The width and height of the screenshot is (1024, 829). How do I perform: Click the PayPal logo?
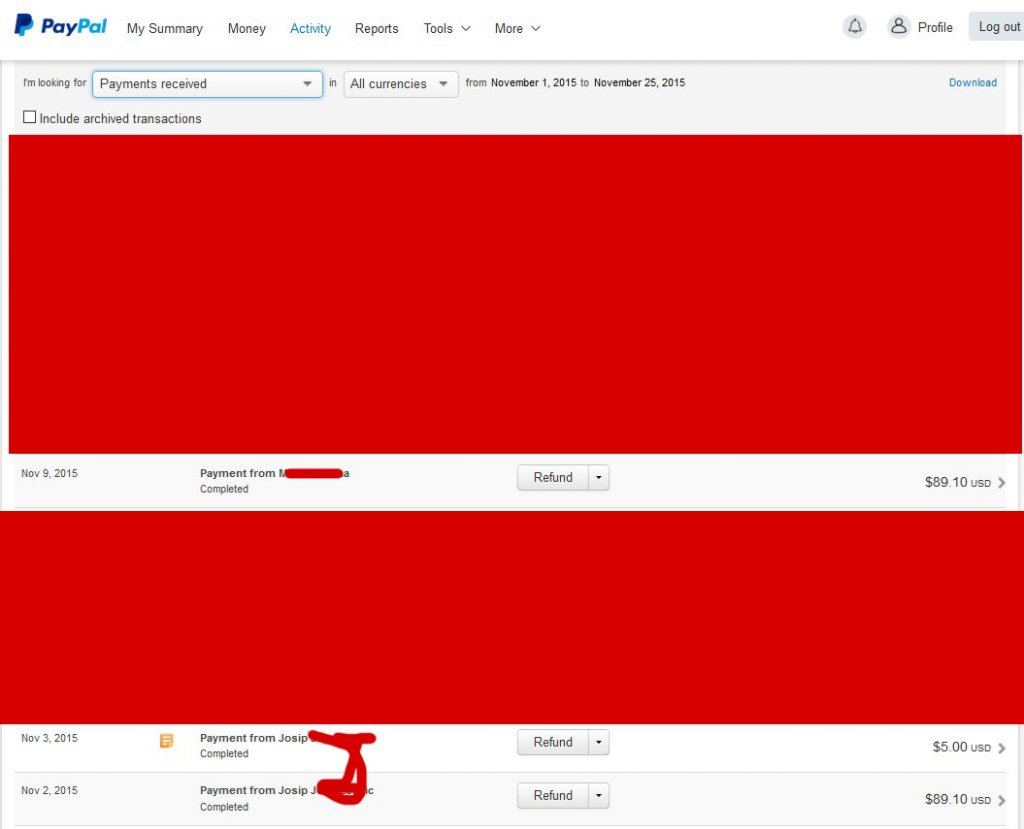[61, 26]
